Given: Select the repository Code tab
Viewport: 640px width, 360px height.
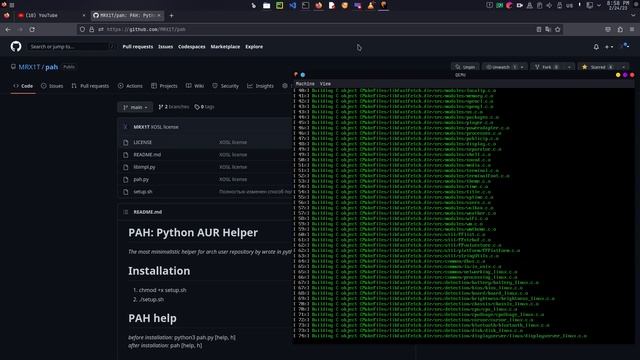Looking at the screenshot, I should (23, 86).
